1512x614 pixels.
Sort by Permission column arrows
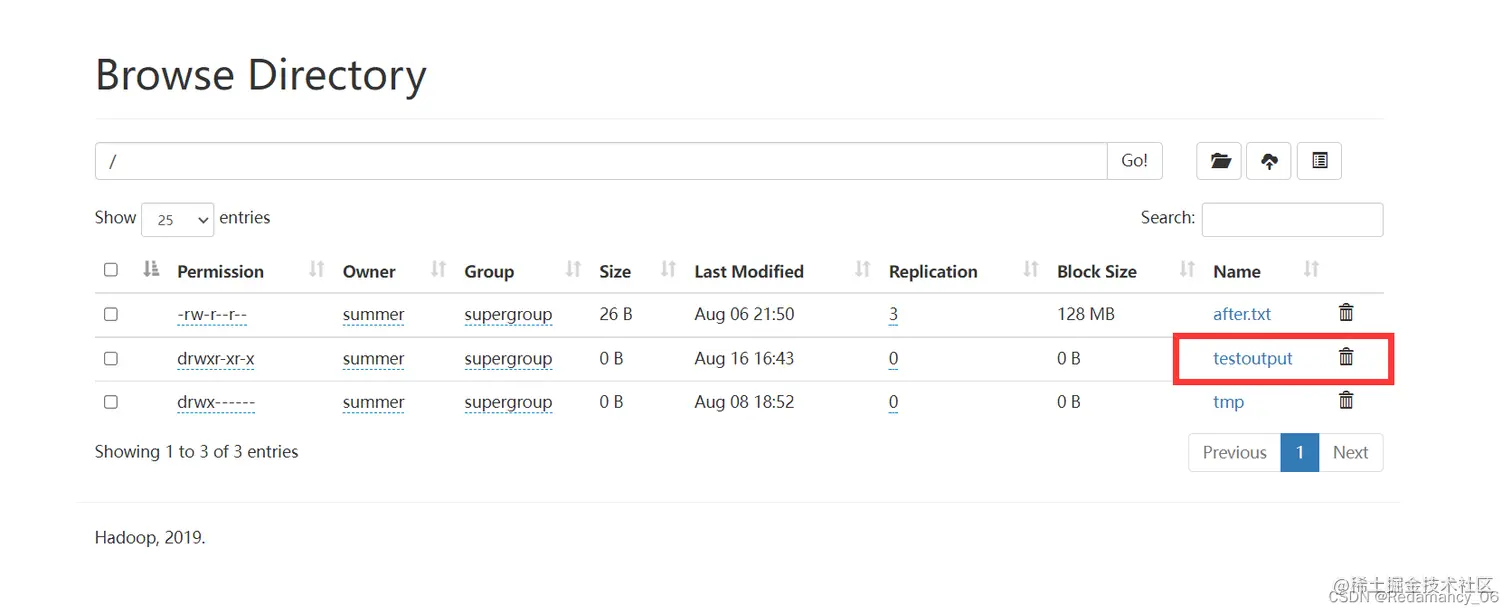(x=317, y=269)
